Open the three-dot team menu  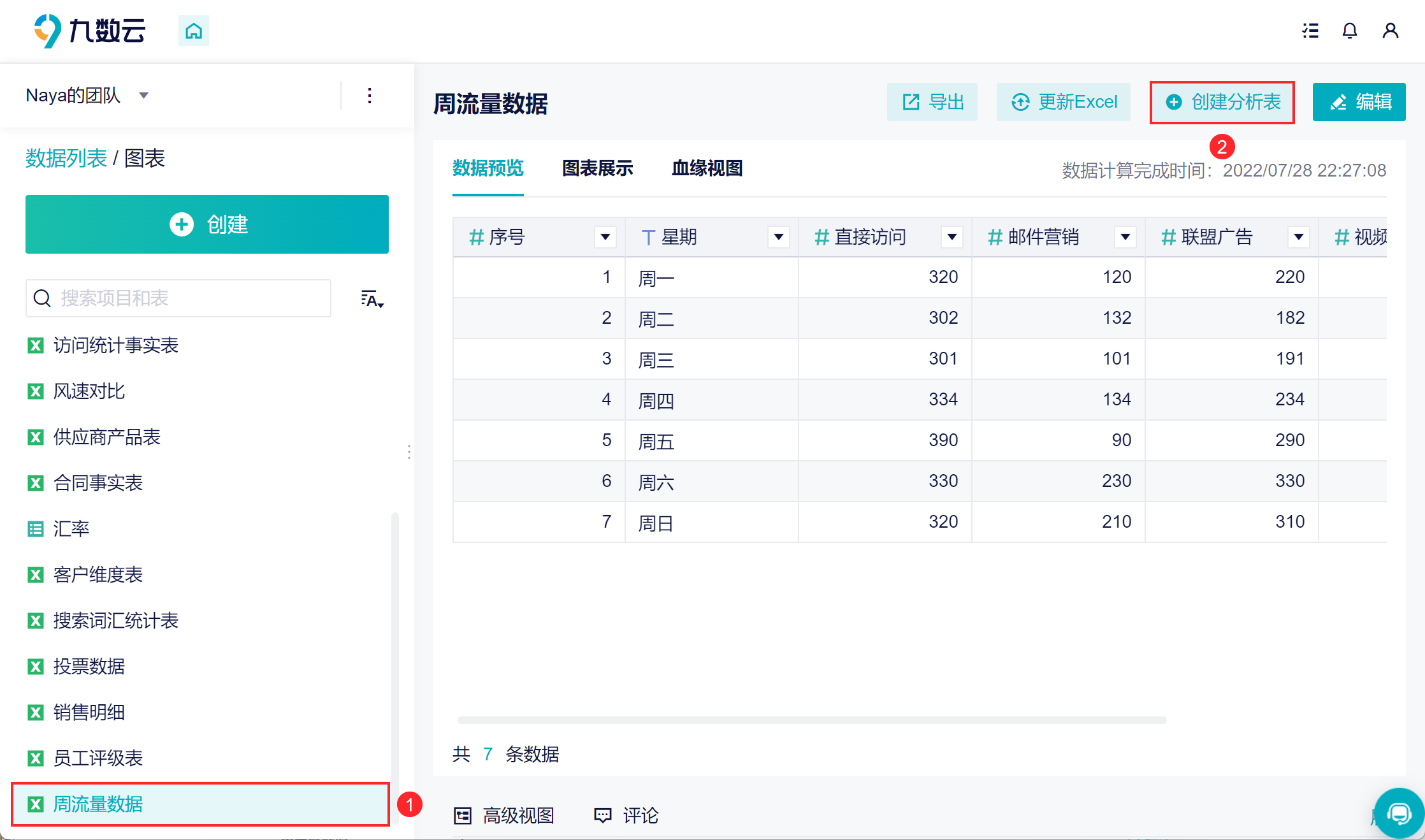tap(370, 96)
